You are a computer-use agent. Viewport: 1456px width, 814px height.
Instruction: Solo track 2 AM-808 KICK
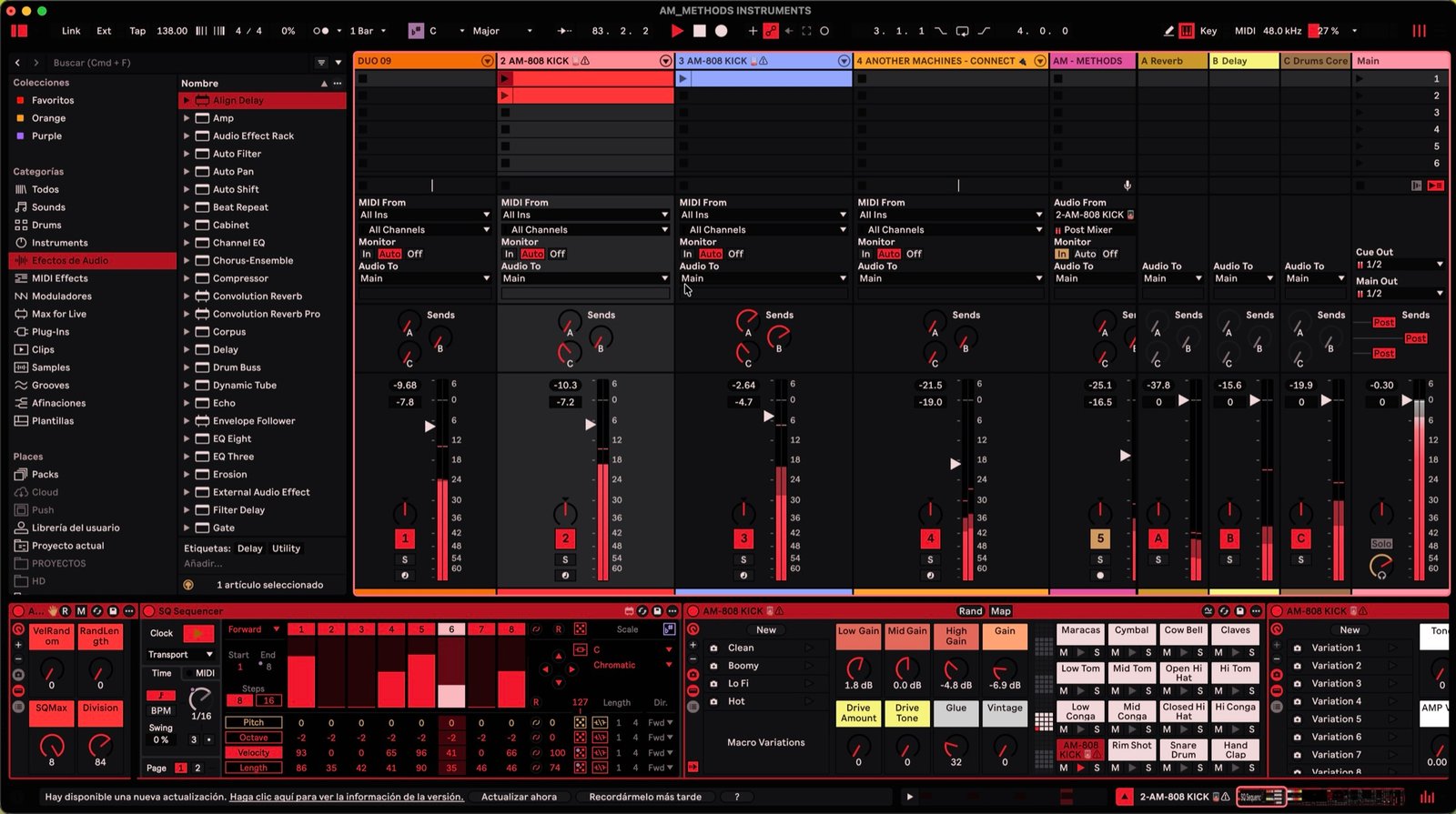pyautogui.click(x=565, y=559)
